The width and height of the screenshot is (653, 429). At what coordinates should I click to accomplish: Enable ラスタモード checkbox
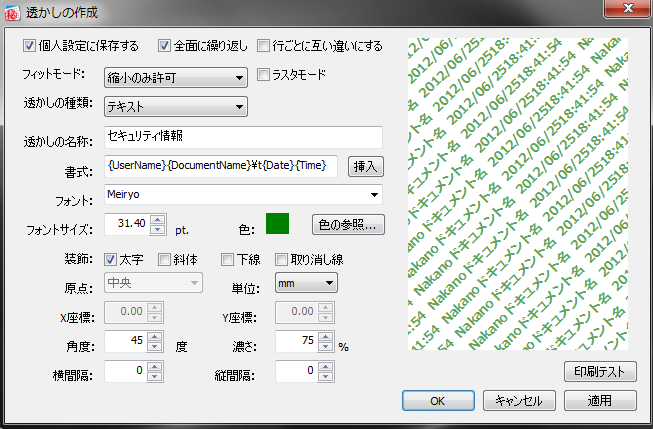(x=263, y=75)
